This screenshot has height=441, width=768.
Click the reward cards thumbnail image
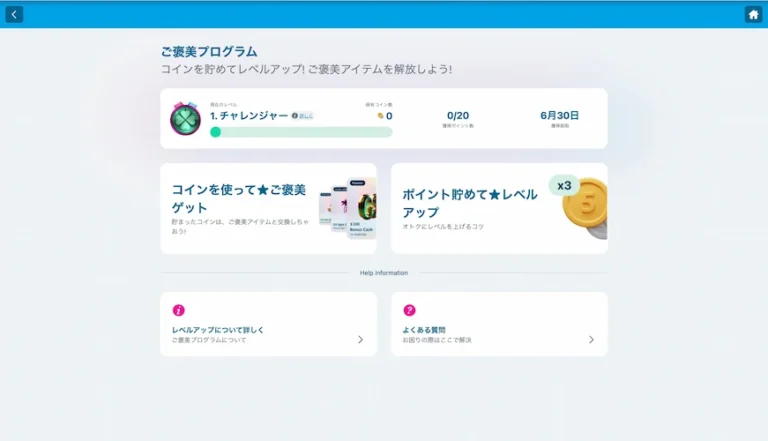pos(347,208)
